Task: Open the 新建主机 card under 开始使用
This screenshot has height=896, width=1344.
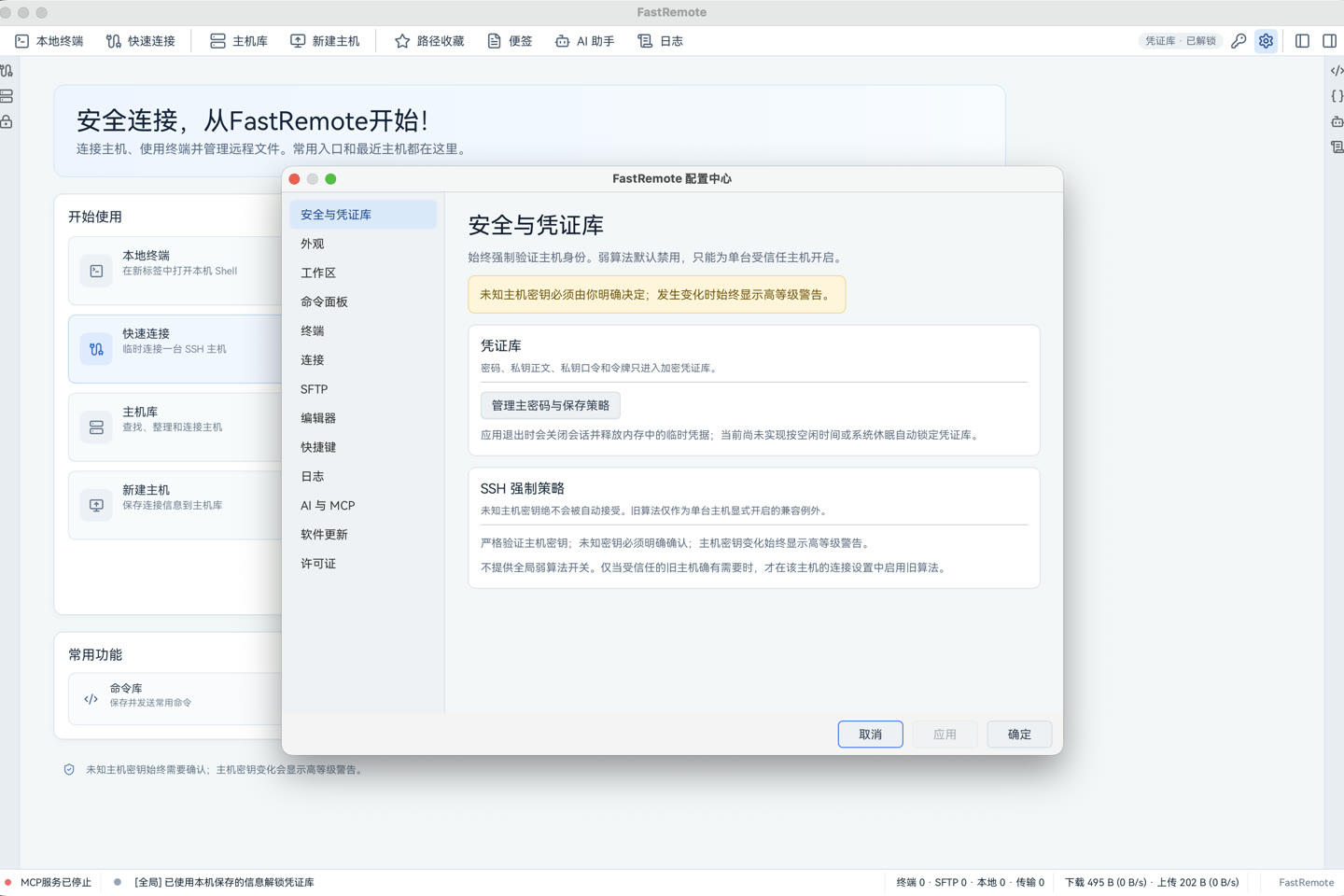Action: (x=175, y=505)
